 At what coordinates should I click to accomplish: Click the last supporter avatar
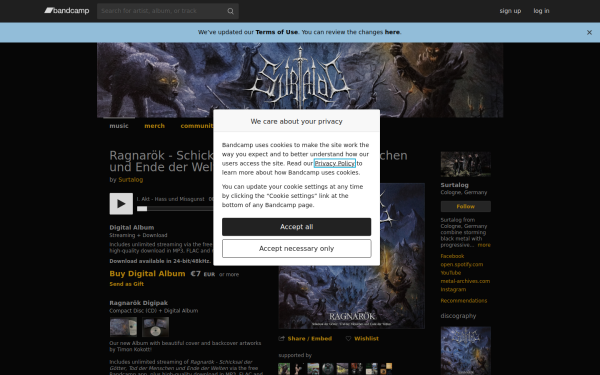tap(386, 369)
